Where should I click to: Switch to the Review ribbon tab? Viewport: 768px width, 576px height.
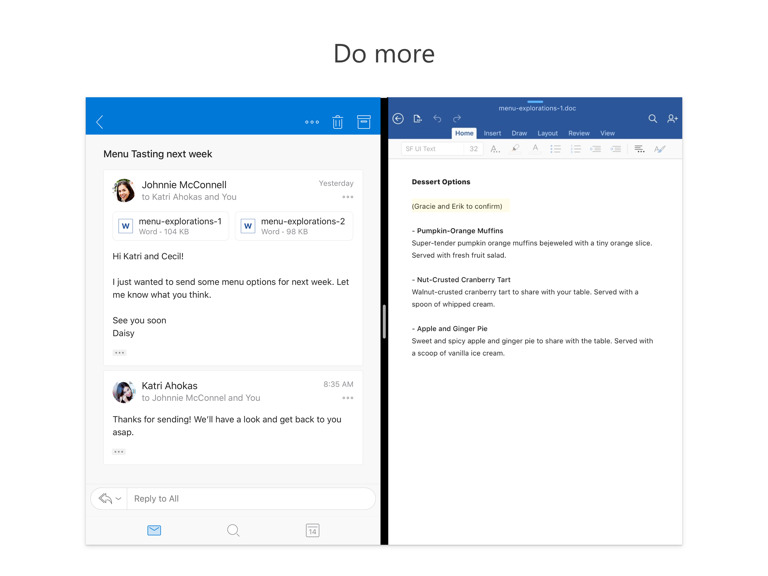pyautogui.click(x=579, y=133)
